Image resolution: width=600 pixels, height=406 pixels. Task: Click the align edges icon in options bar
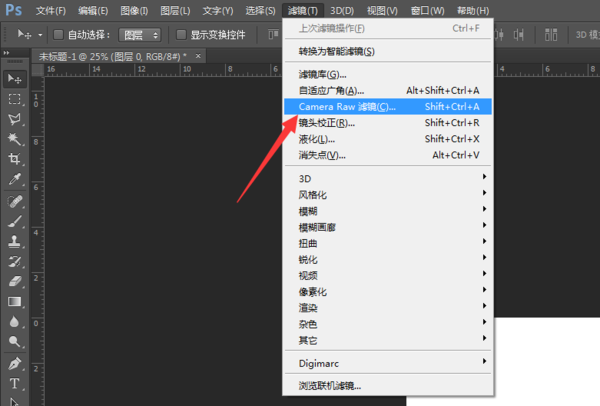coord(273,35)
